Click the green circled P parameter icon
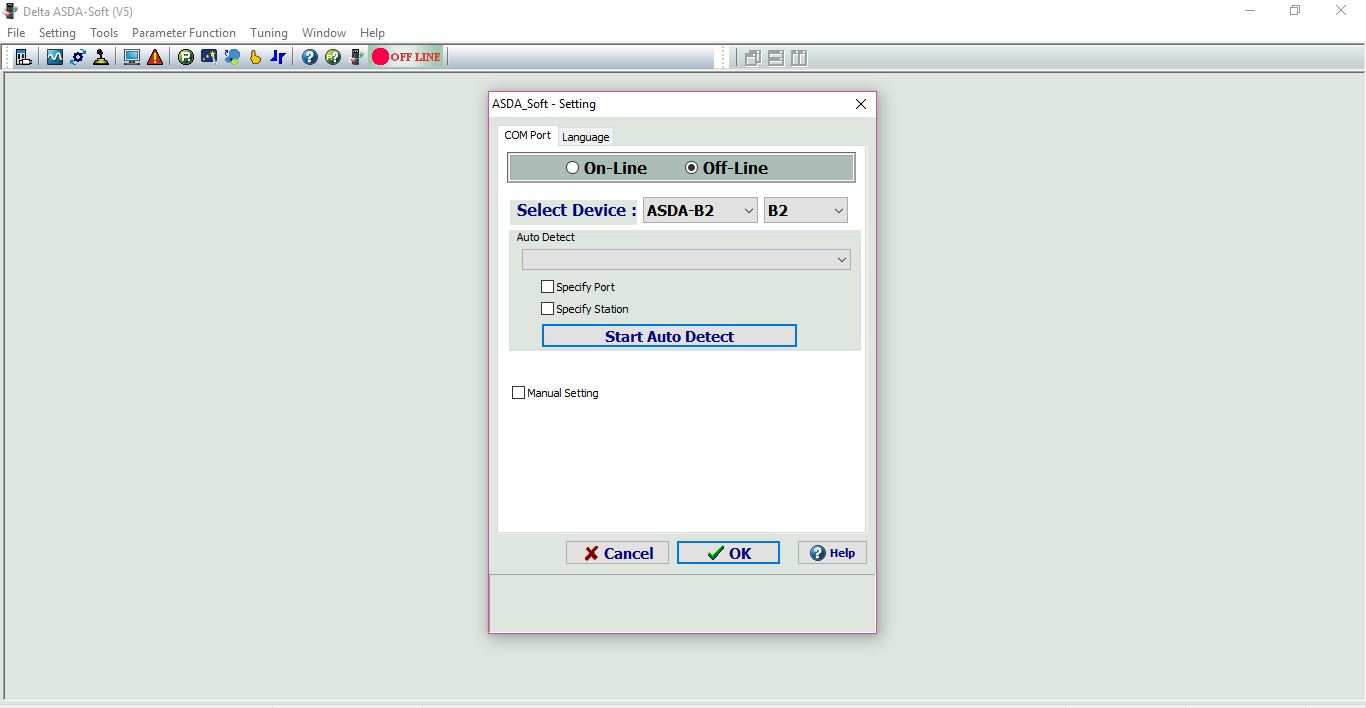 pyautogui.click(x=186, y=57)
